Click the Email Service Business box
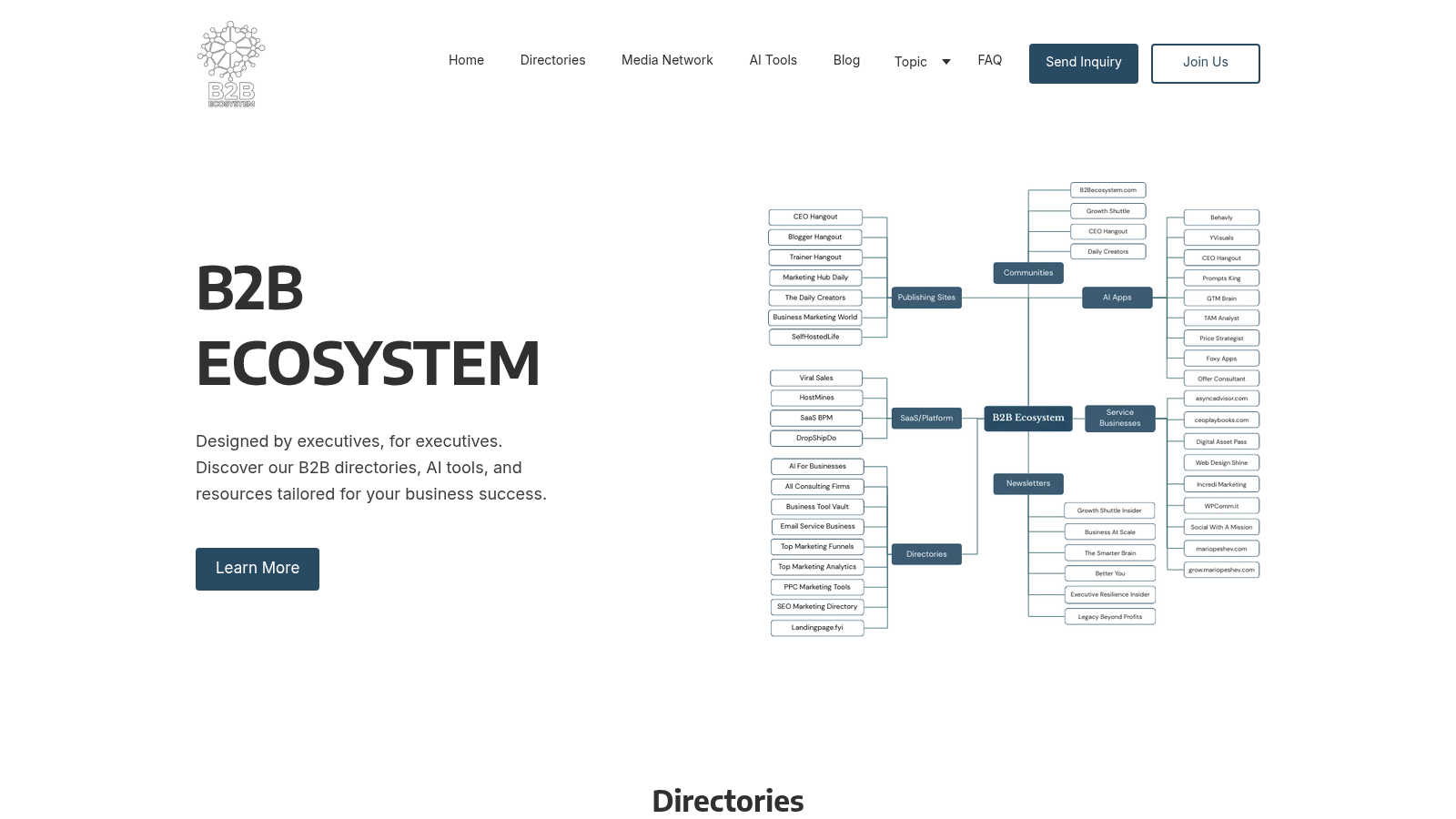This screenshot has height=819, width=1456. pos(817,526)
